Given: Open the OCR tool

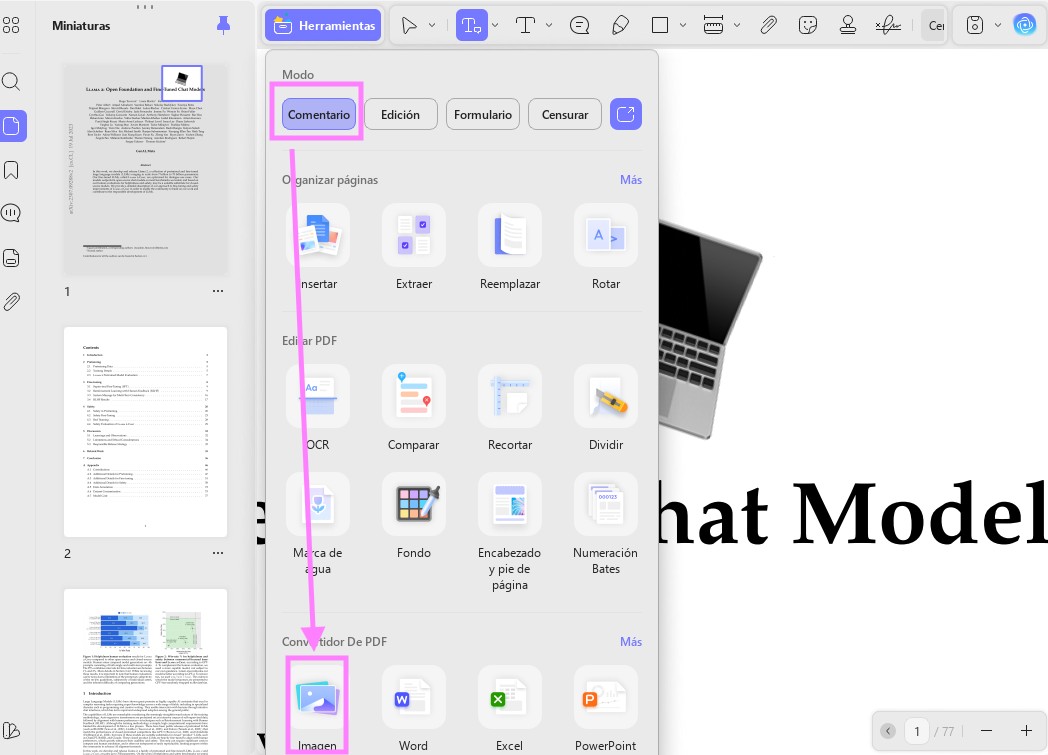Looking at the screenshot, I should click(x=318, y=396).
